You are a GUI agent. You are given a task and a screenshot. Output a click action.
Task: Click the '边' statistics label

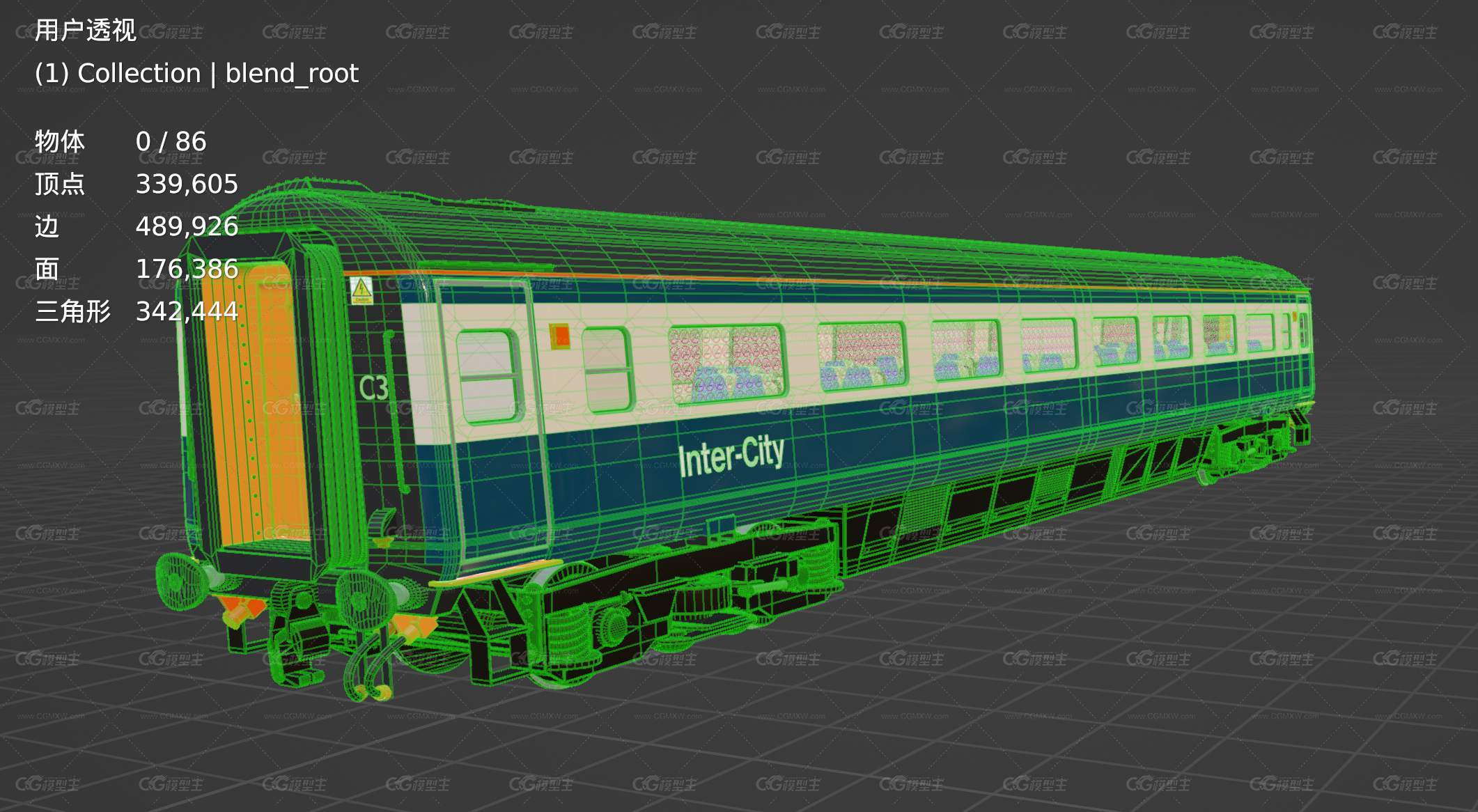(x=47, y=226)
